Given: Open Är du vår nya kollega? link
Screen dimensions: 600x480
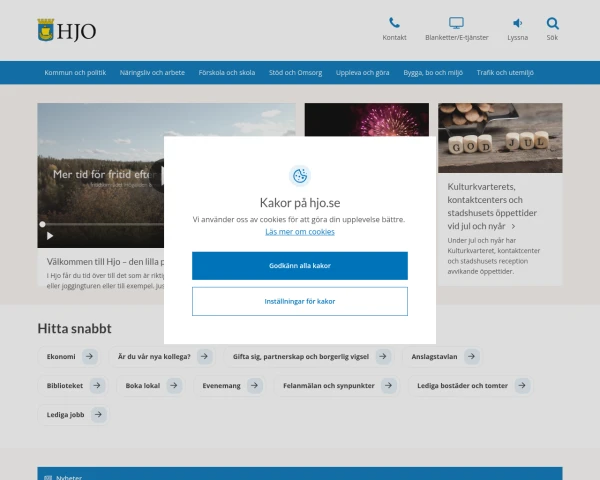Looking at the screenshot, I should [162, 356].
